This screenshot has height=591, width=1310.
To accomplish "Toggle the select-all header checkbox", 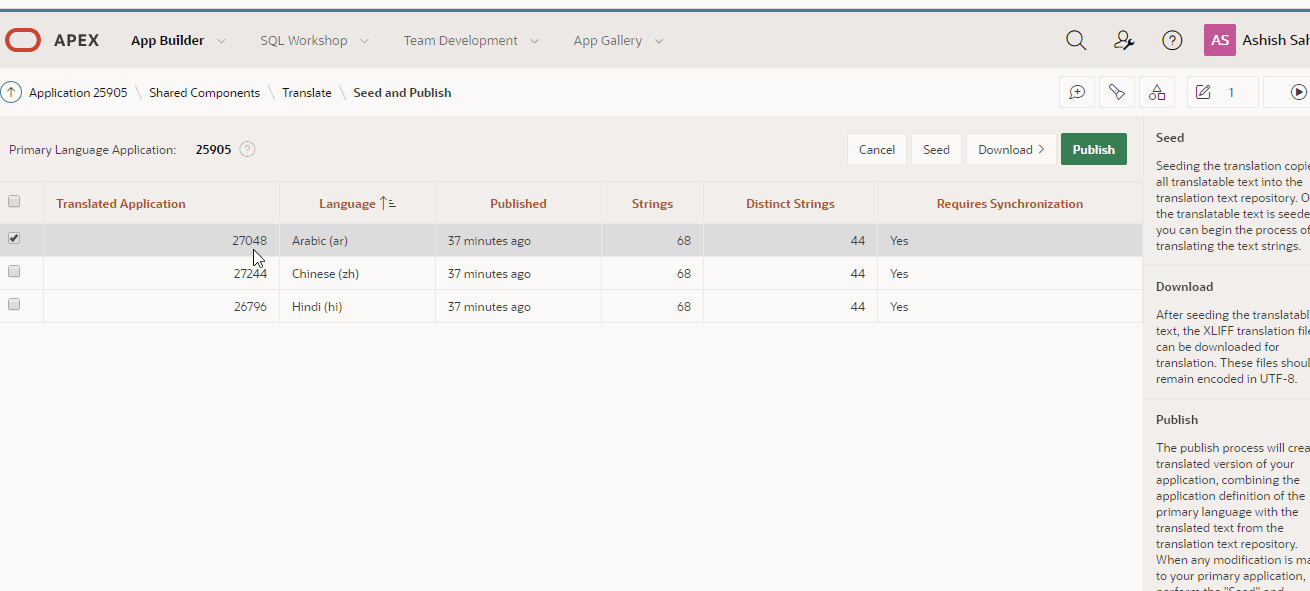I will [14, 201].
